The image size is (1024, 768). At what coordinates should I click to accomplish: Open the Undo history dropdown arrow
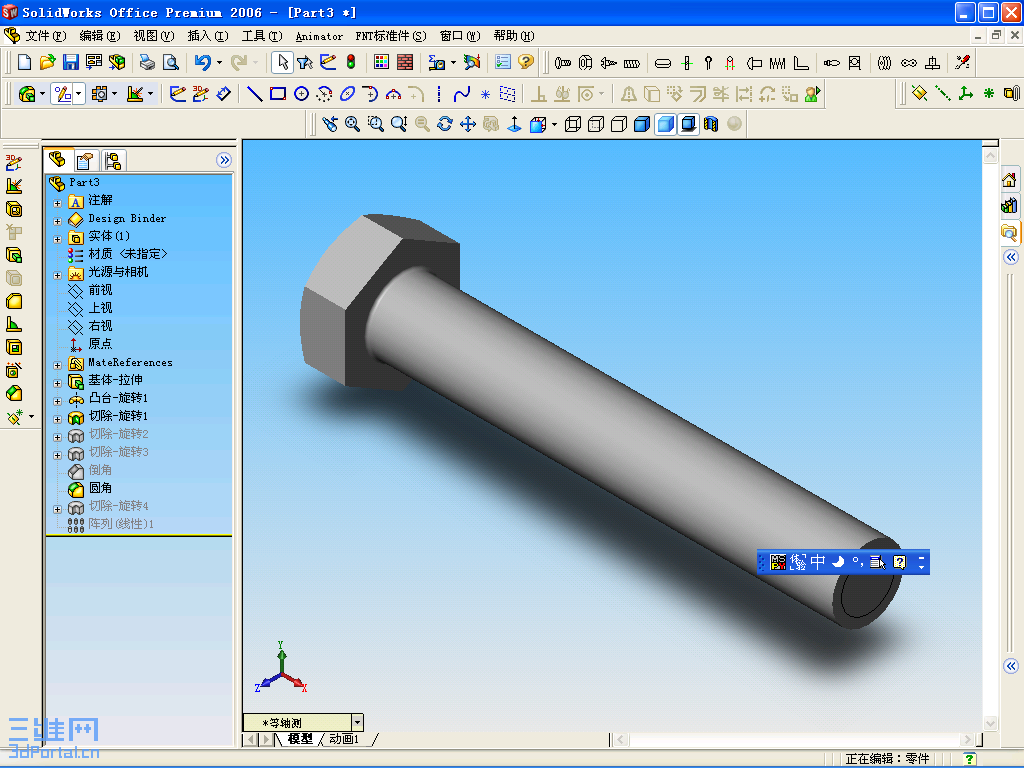(x=219, y=63)
